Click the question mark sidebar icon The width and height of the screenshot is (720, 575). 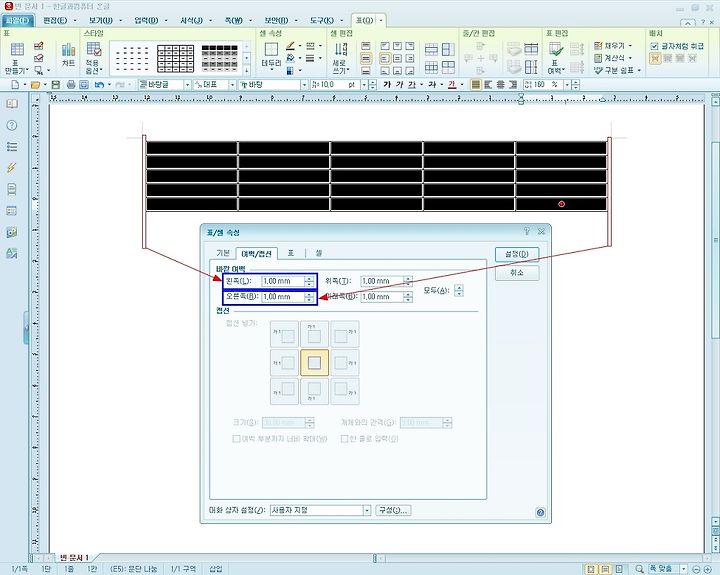(x=12, y=125)
